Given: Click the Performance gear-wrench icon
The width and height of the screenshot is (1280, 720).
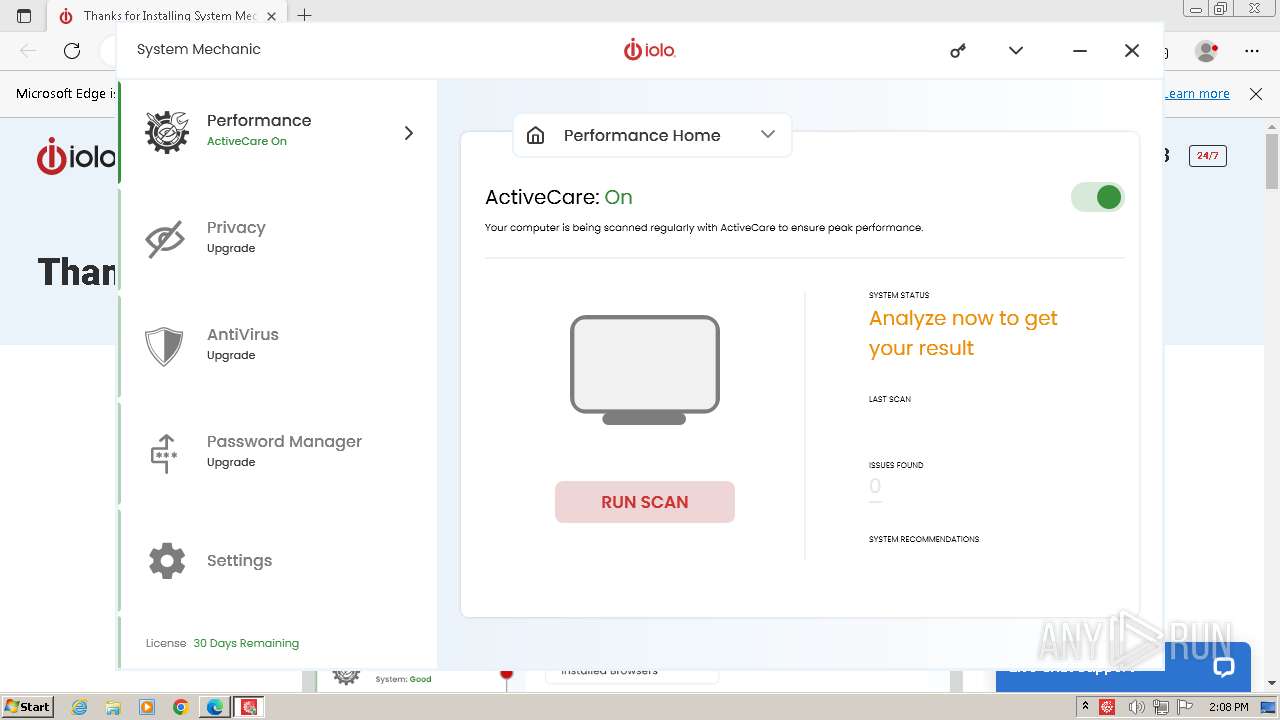Looking at the screenshot, I should (x=166, y=132).
